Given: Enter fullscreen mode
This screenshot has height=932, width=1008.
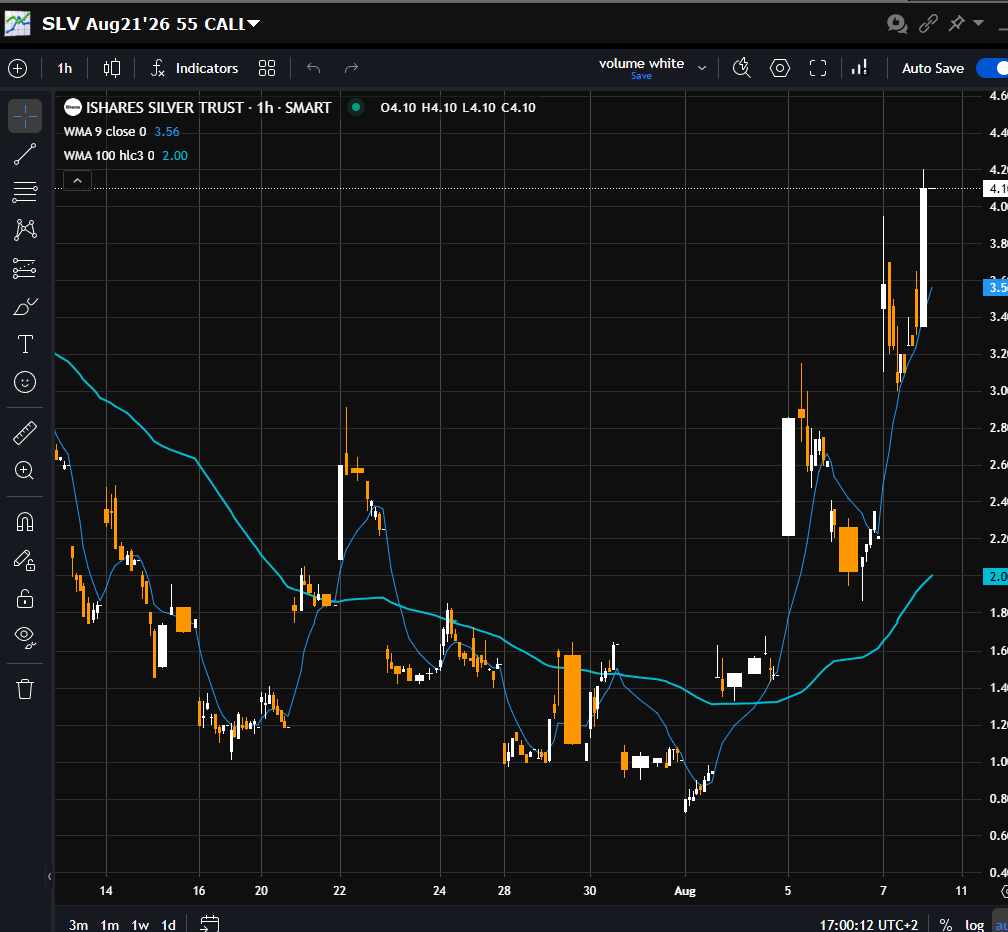Looking at the screenshot, I should pos(818,68).
